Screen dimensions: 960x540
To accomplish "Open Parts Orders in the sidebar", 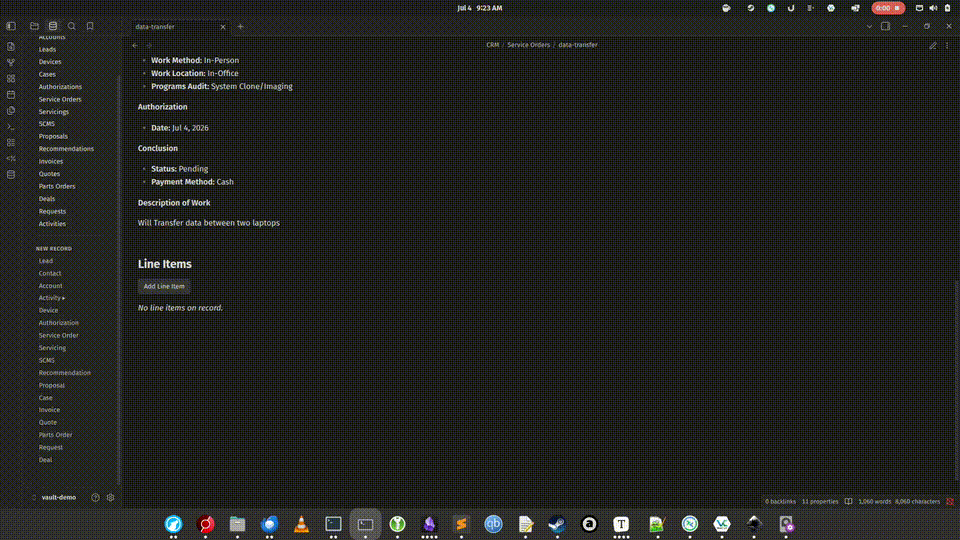I will tap(57, 186).
